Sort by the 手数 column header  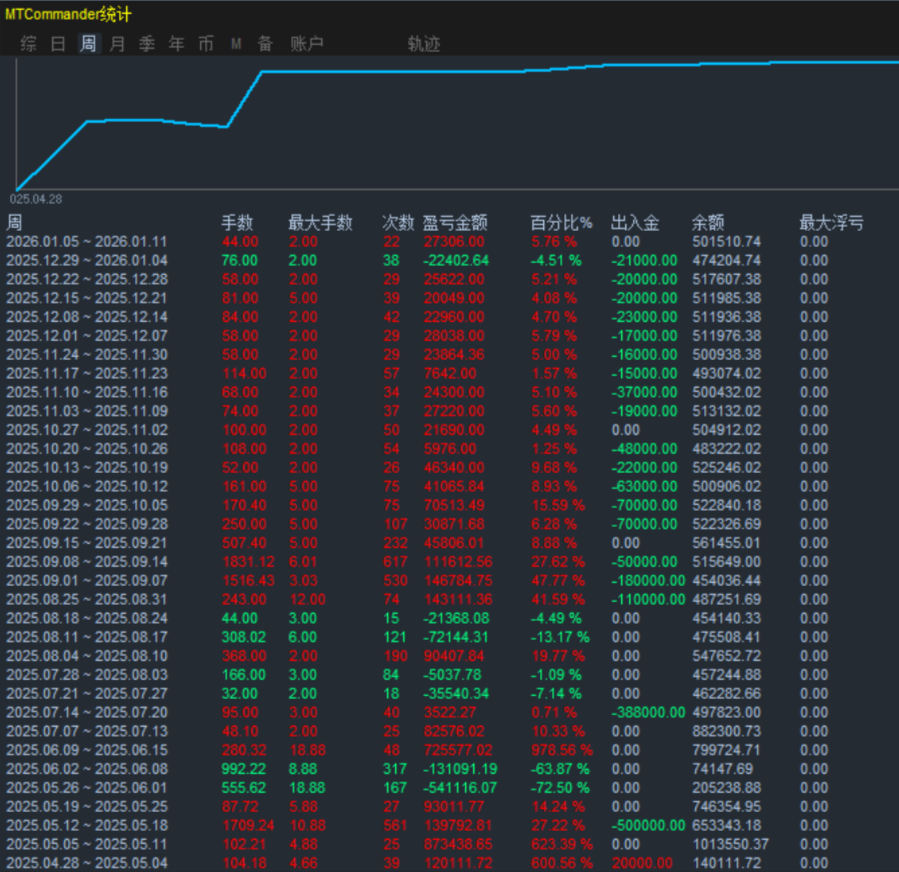pyautogui.click(x=237, y=223)
